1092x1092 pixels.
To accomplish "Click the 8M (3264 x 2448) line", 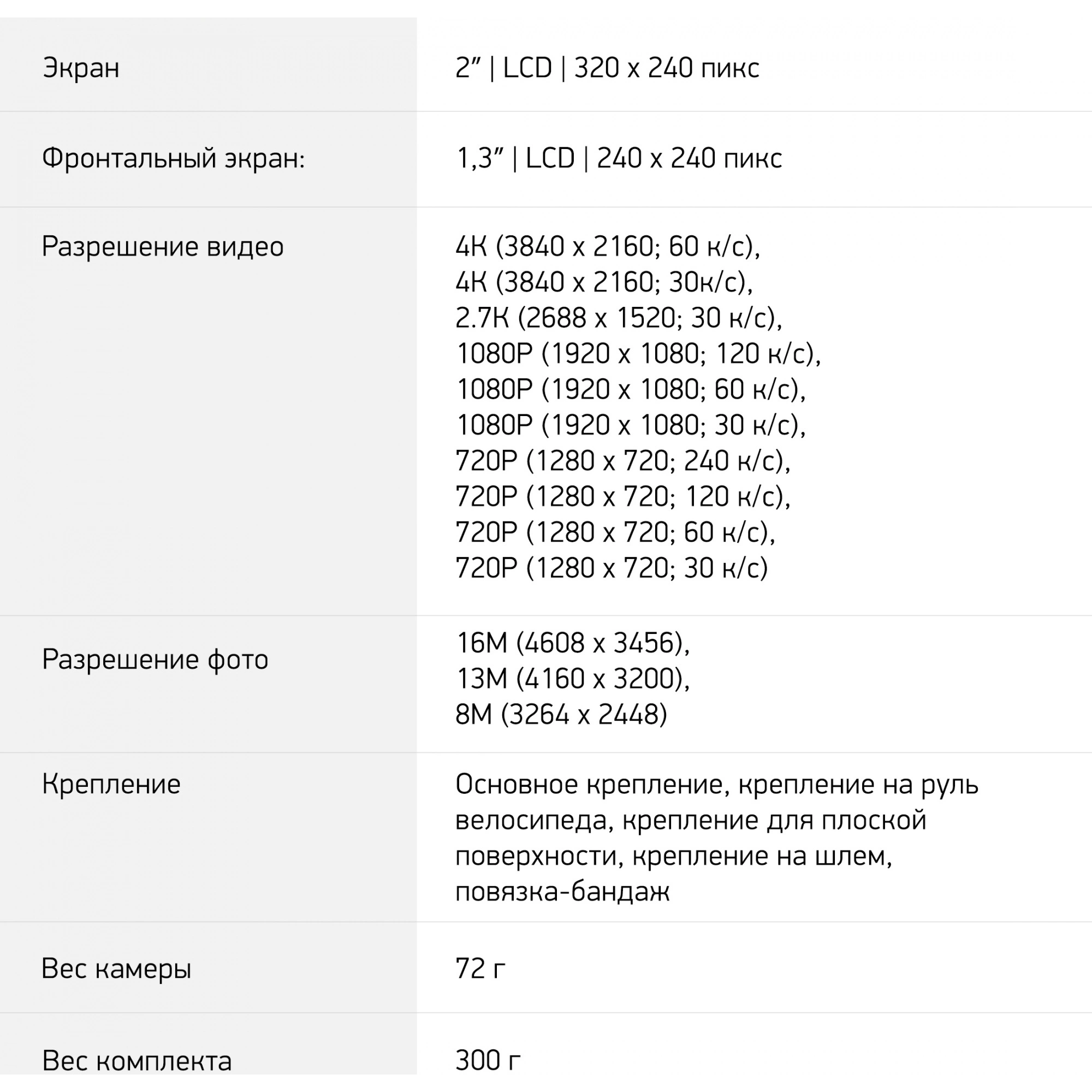I will (x=561, y=714).
